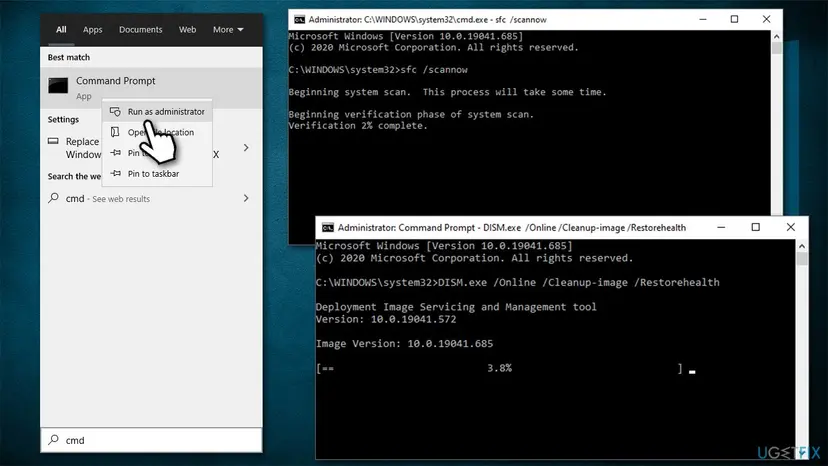Open the Command Prompt best match result

[151, 87]
